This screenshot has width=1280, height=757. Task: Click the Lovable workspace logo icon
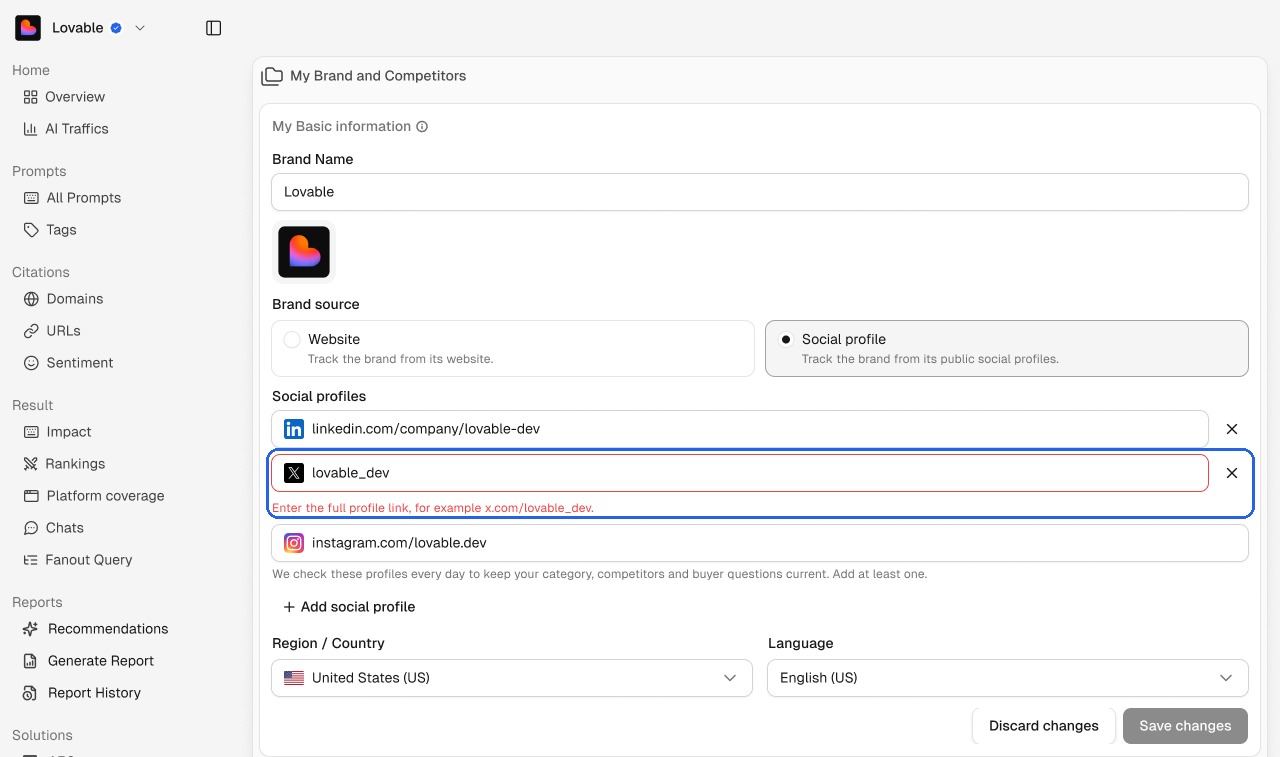pyautogui.click(x=28, y=28)
